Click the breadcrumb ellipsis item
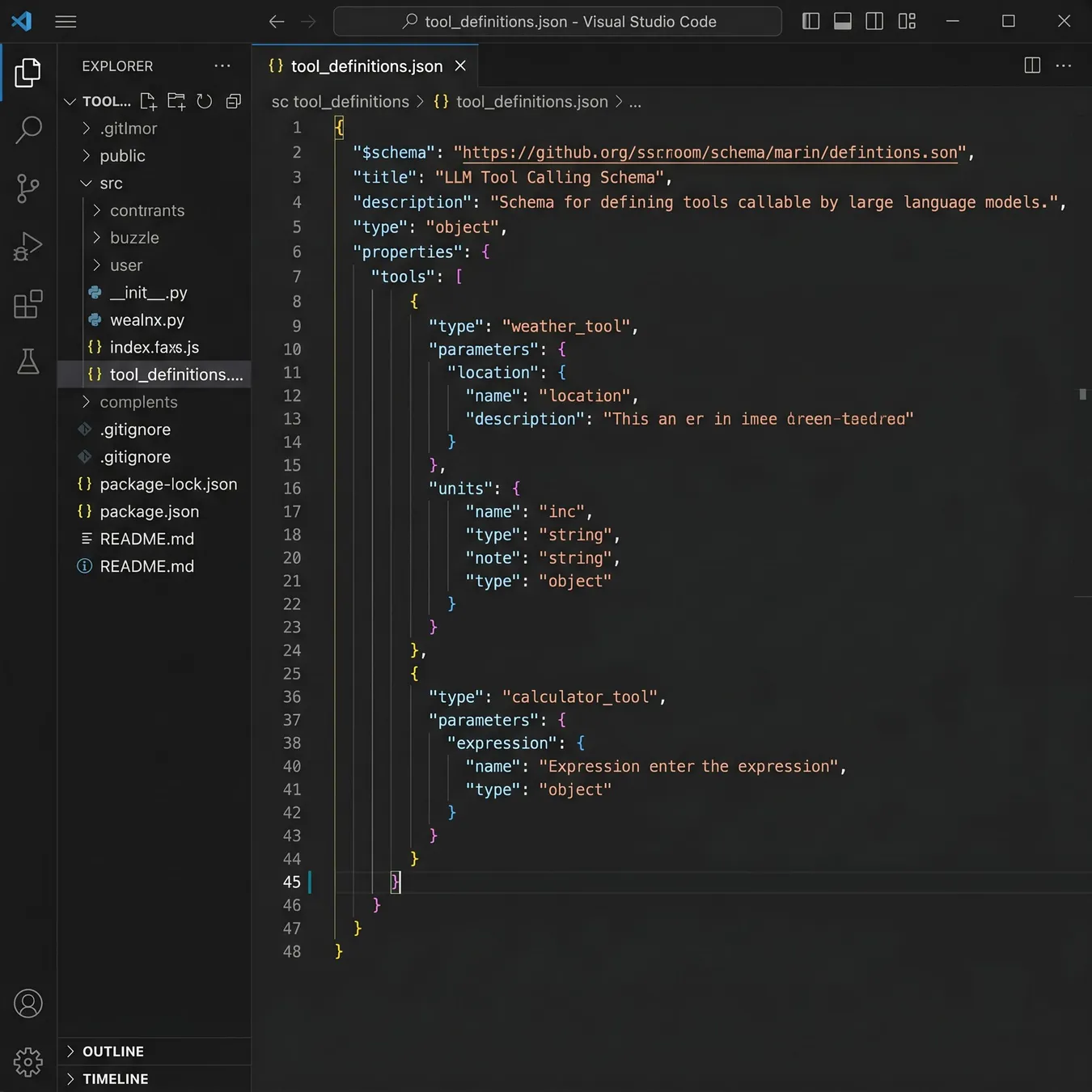Screen dimensions: 1092x1092 coord(635,102)
